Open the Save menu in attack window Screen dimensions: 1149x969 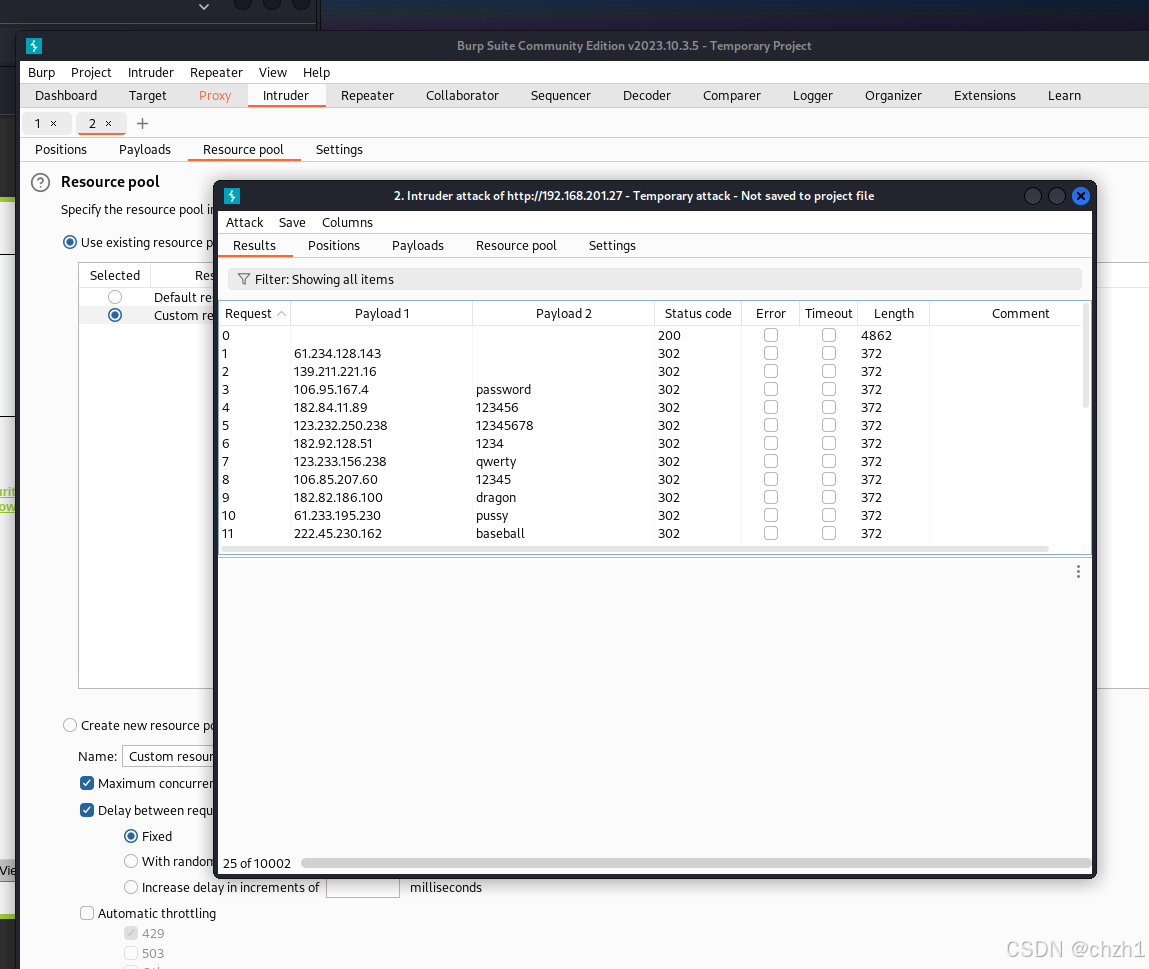pos(292,222)
